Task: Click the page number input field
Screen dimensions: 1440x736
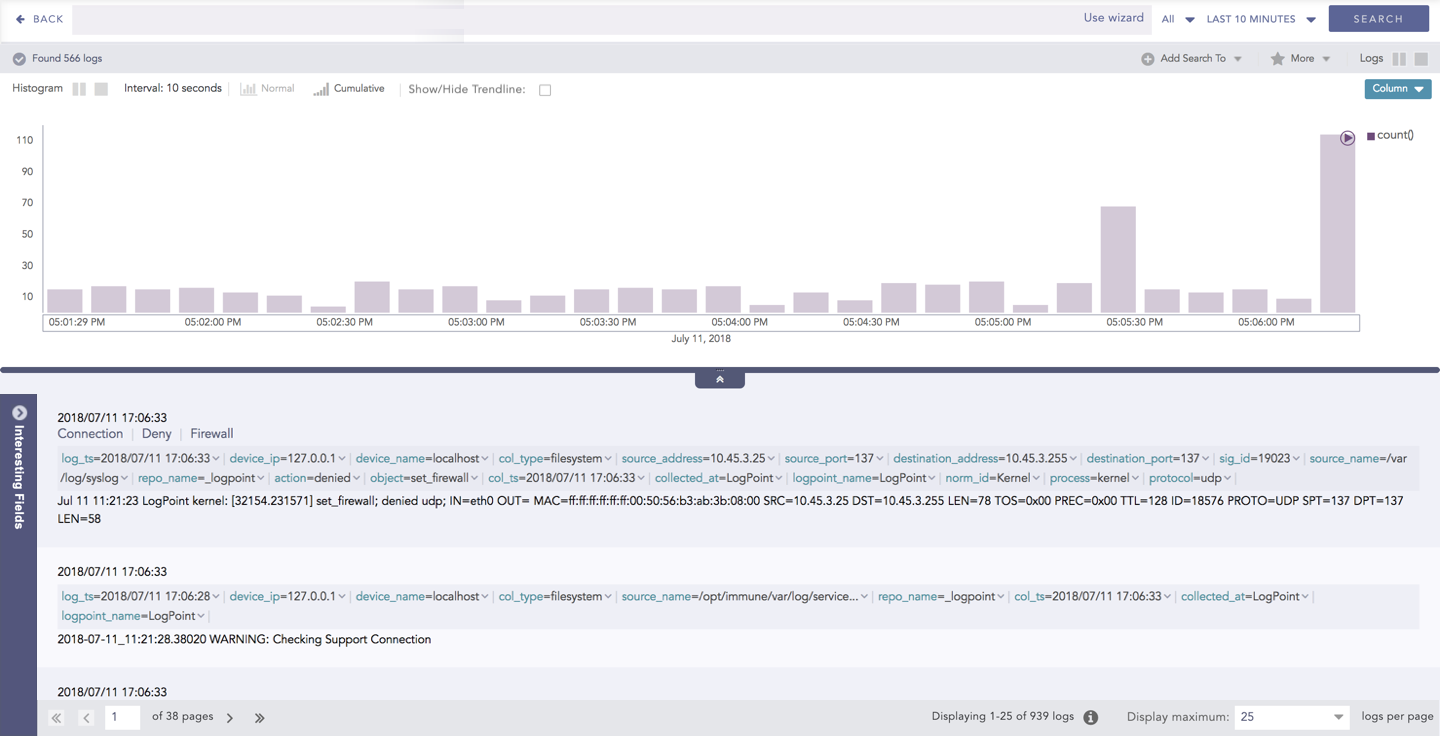Action: click(122, 717)
